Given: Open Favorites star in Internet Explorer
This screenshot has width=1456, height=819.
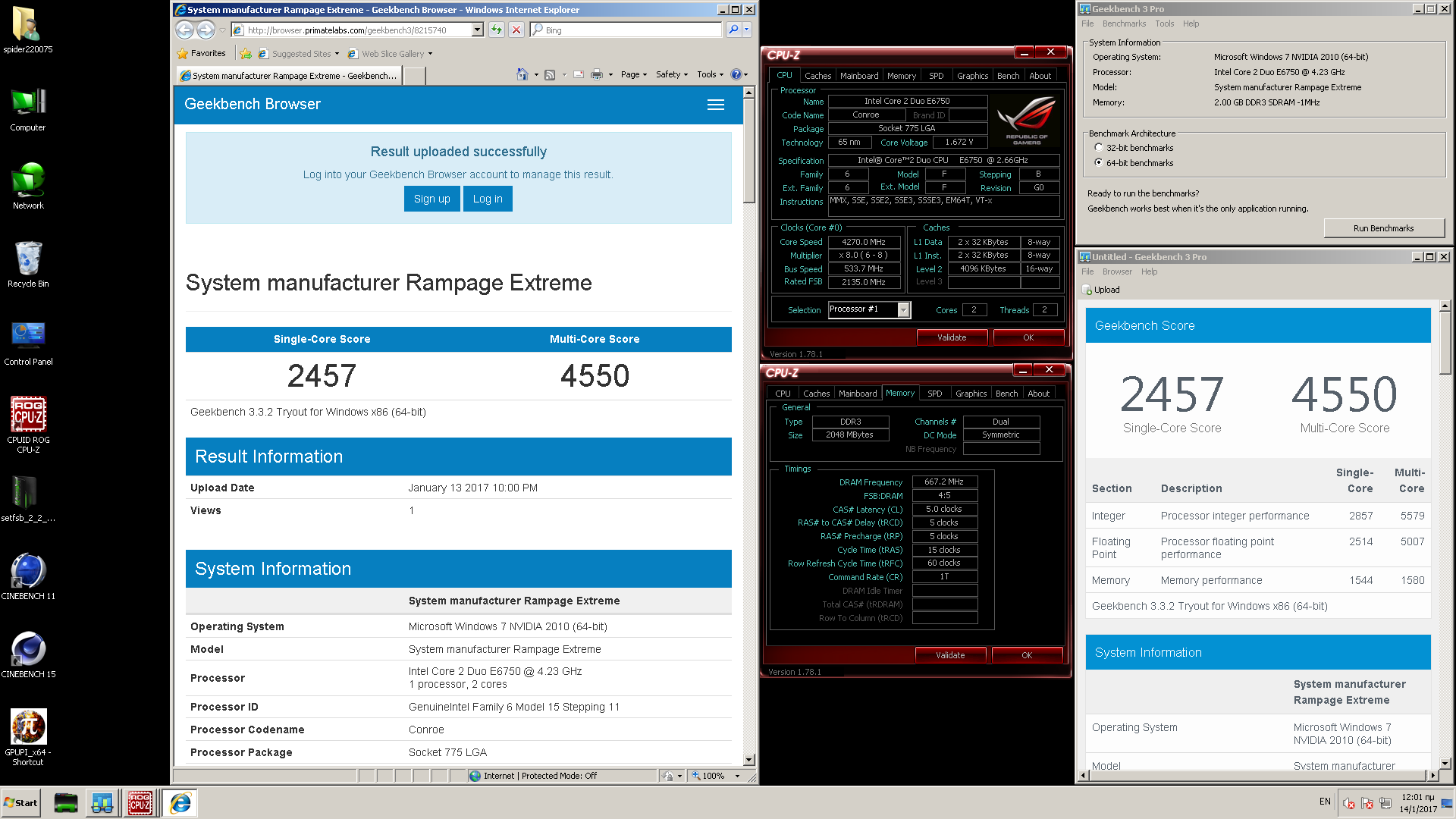Looking at the screenshot, I should [x=201, y=53].
